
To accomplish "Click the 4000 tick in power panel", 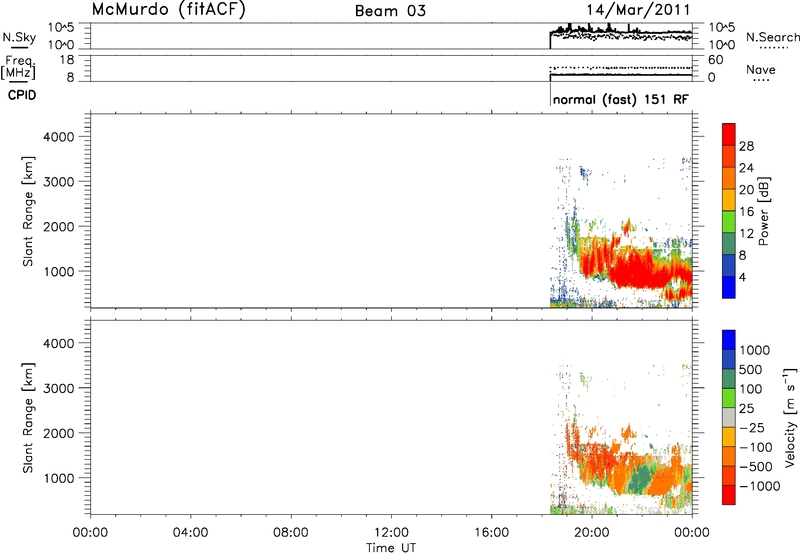I will click(x=59, y=137).
